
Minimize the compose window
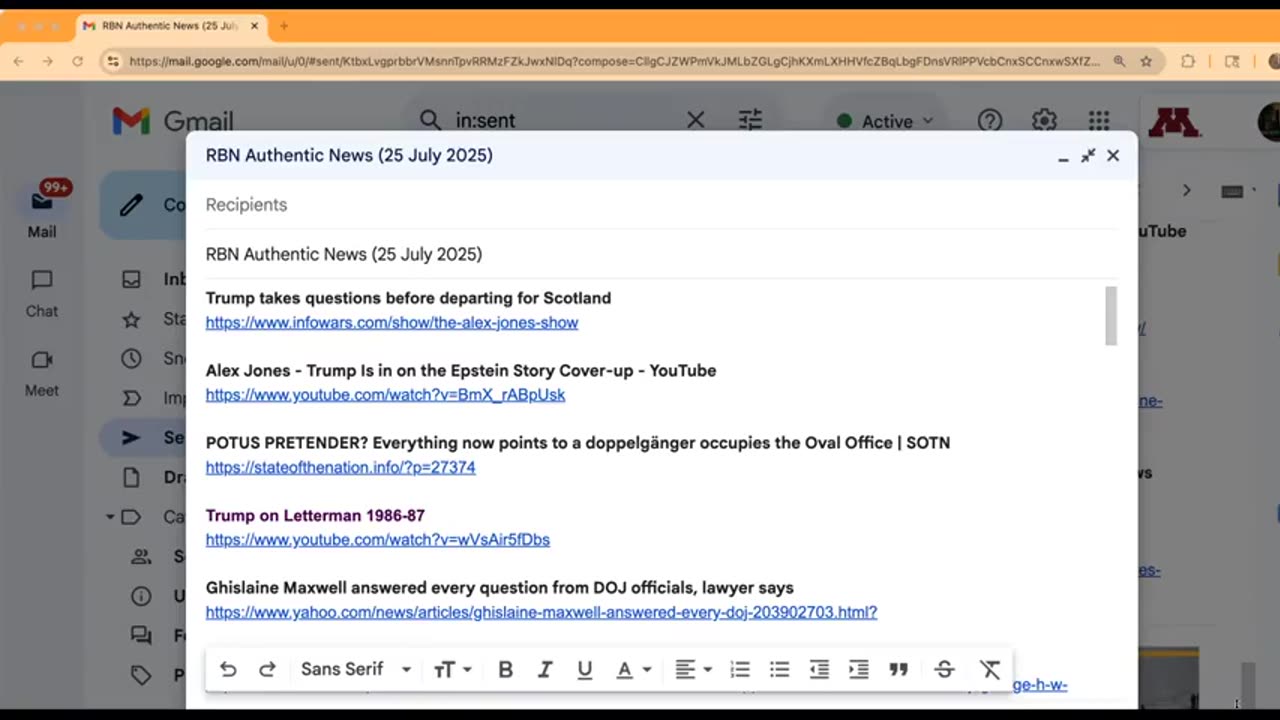click(x=1063, y=156)
